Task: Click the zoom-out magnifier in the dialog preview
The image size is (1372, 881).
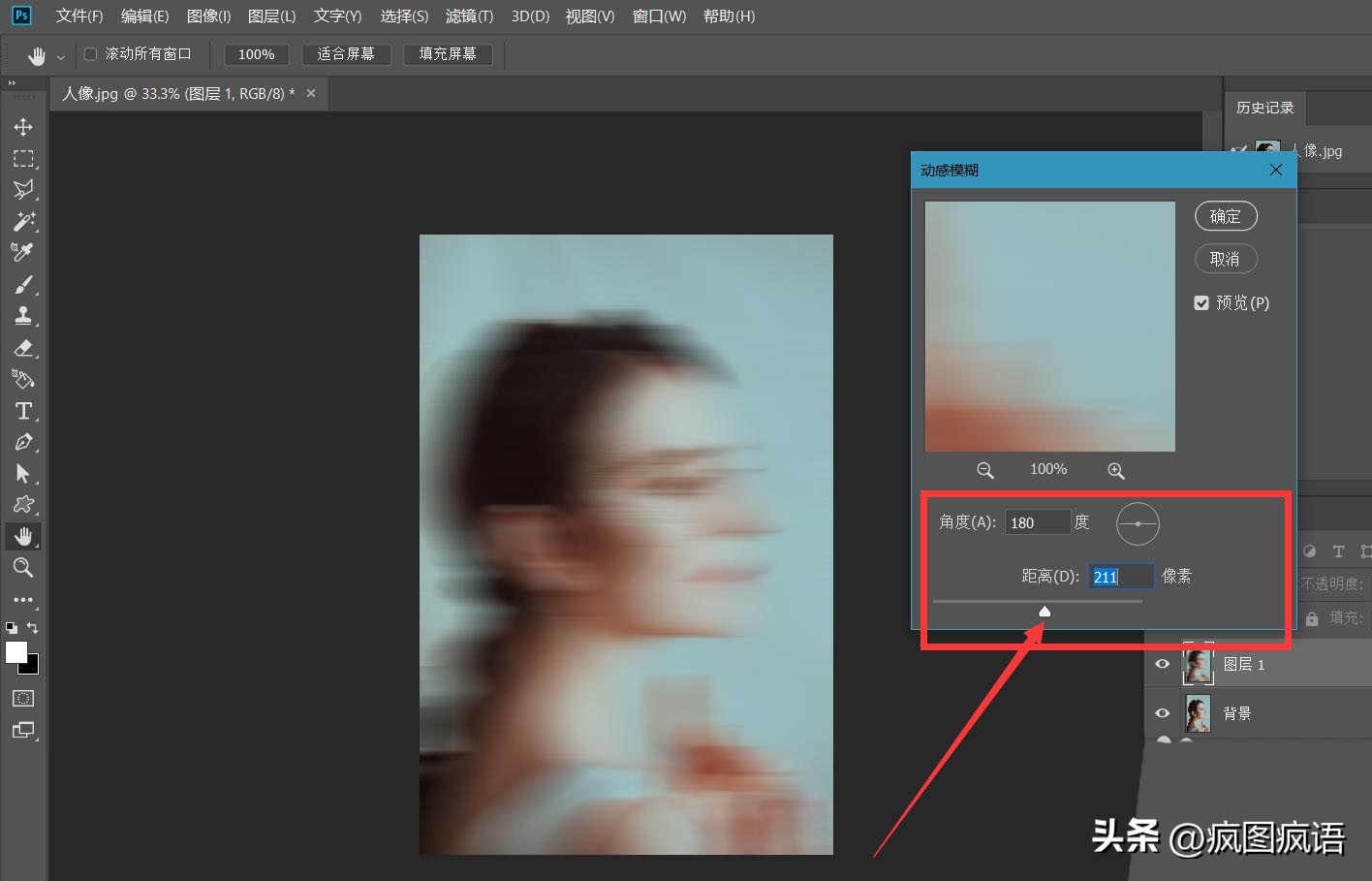Action: coord(984,470)
